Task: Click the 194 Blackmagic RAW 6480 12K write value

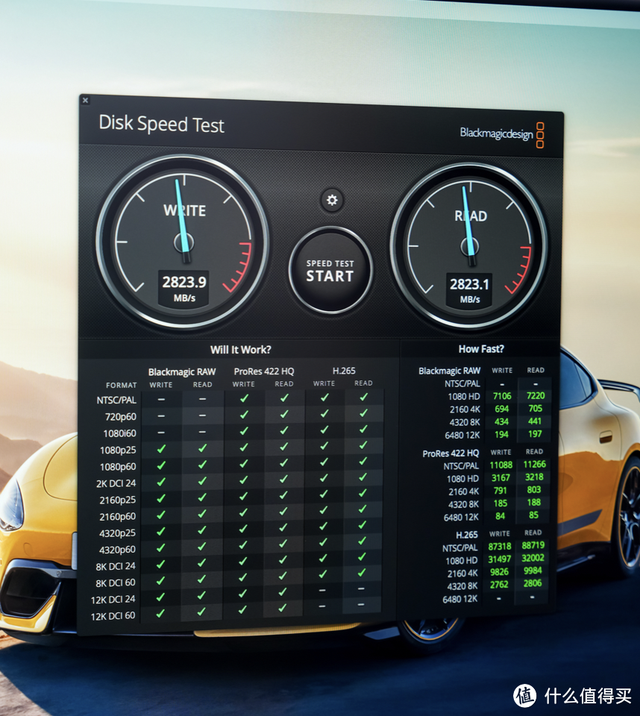Action: [x=501, y=435]
